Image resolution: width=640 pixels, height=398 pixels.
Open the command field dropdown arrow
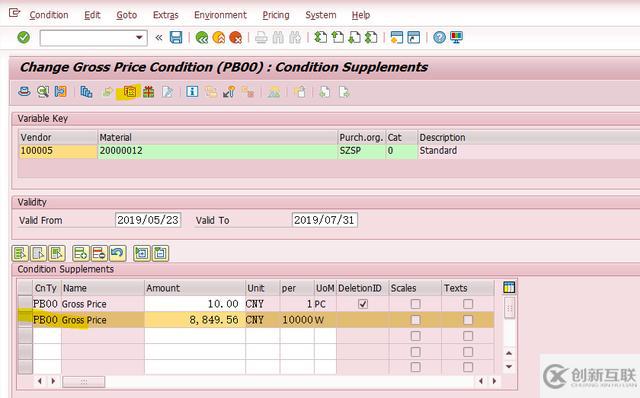(139, 38)
